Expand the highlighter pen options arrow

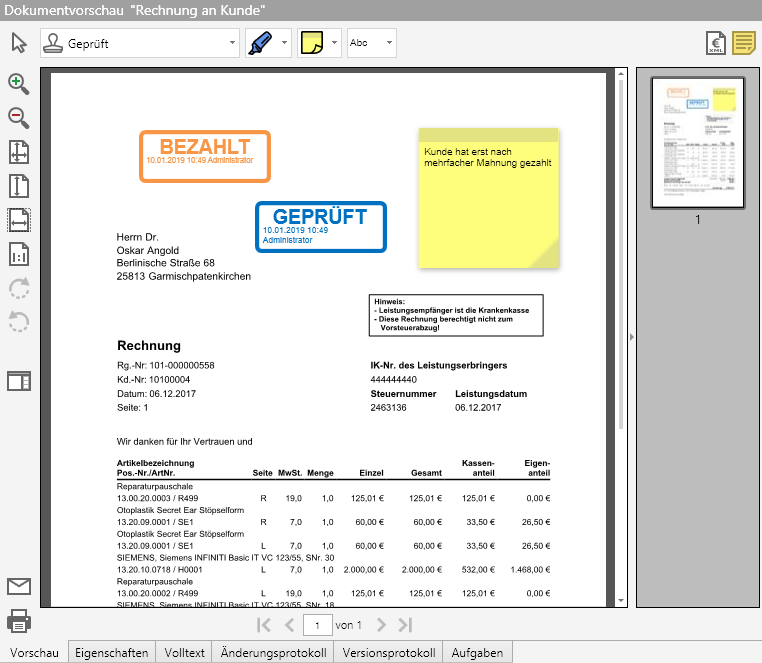point(285,44)
